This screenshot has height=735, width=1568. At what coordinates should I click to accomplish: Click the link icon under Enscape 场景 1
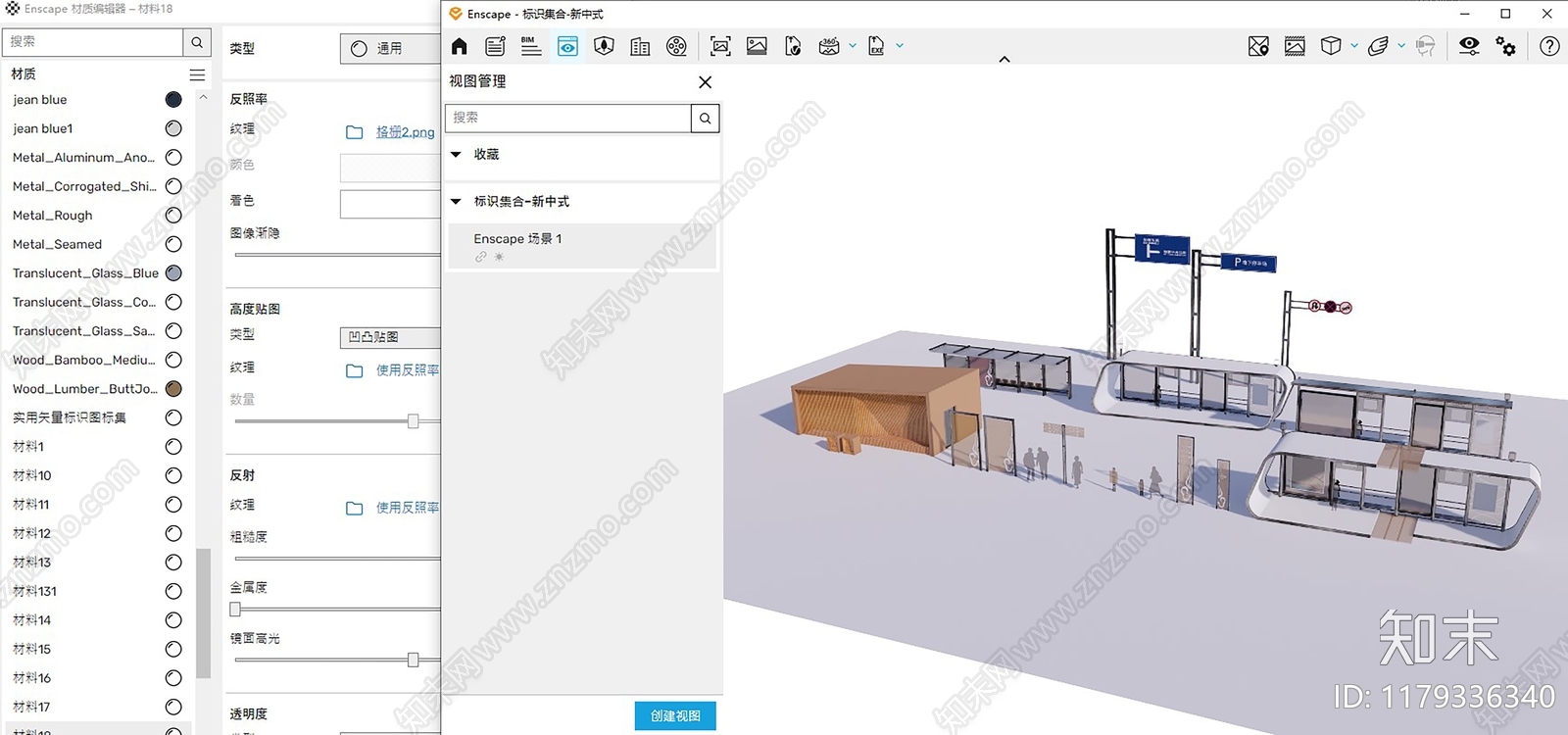[x=480, y=257]
